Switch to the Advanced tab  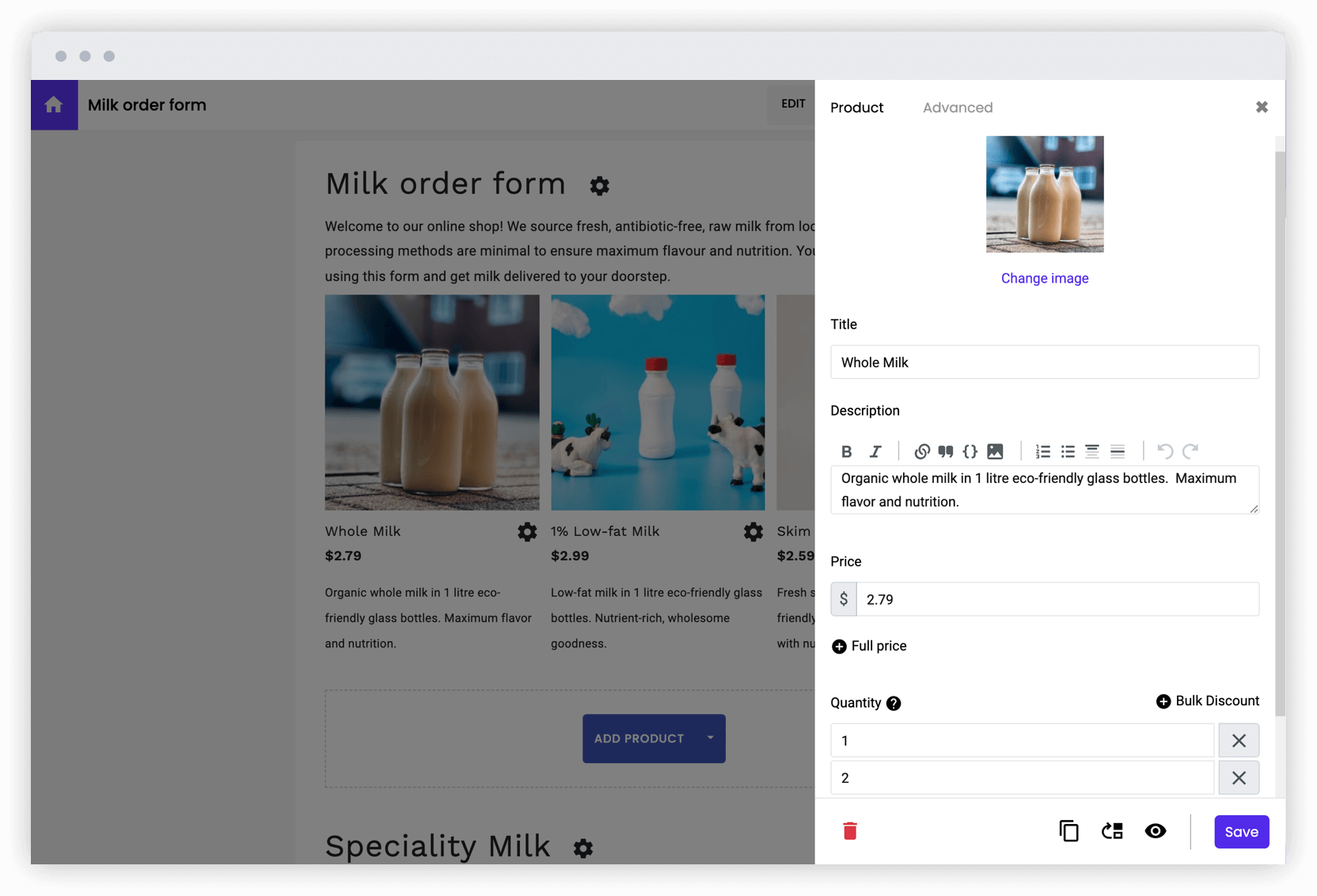[x=958, y=108]
